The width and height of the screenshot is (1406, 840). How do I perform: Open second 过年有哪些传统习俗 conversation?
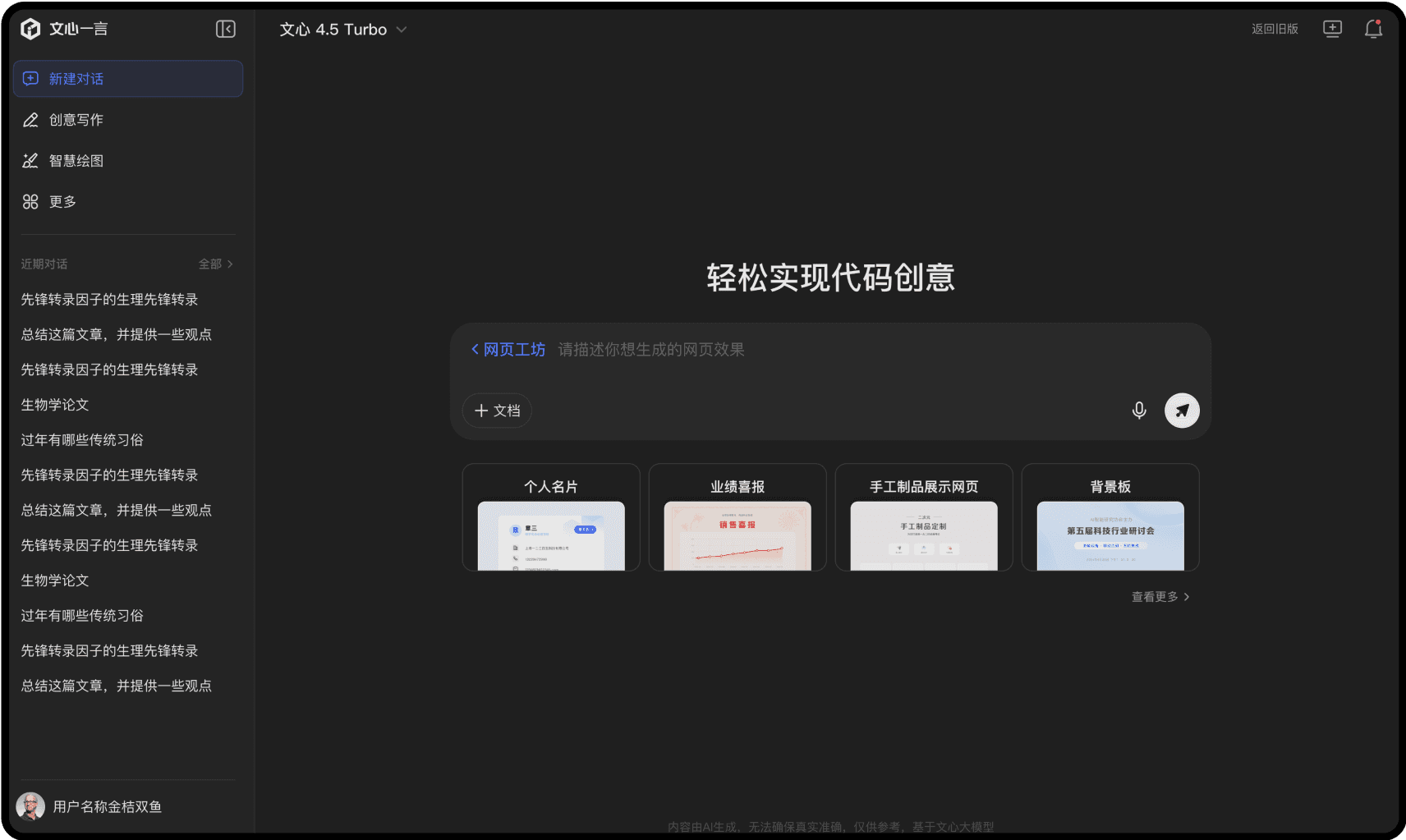tap(82, 616)
